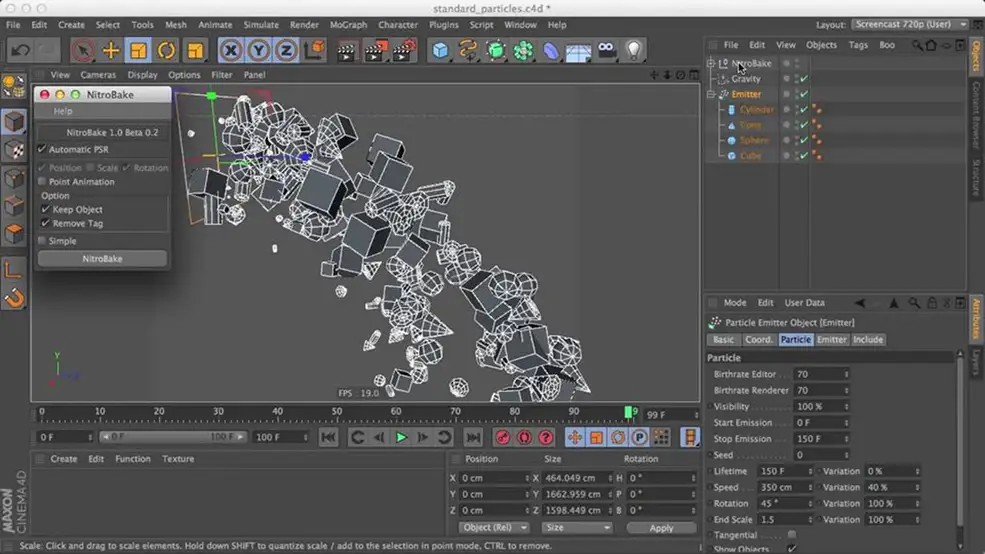Click the current frame 99 F field
The image size is (985, 554).
[671, 415]
